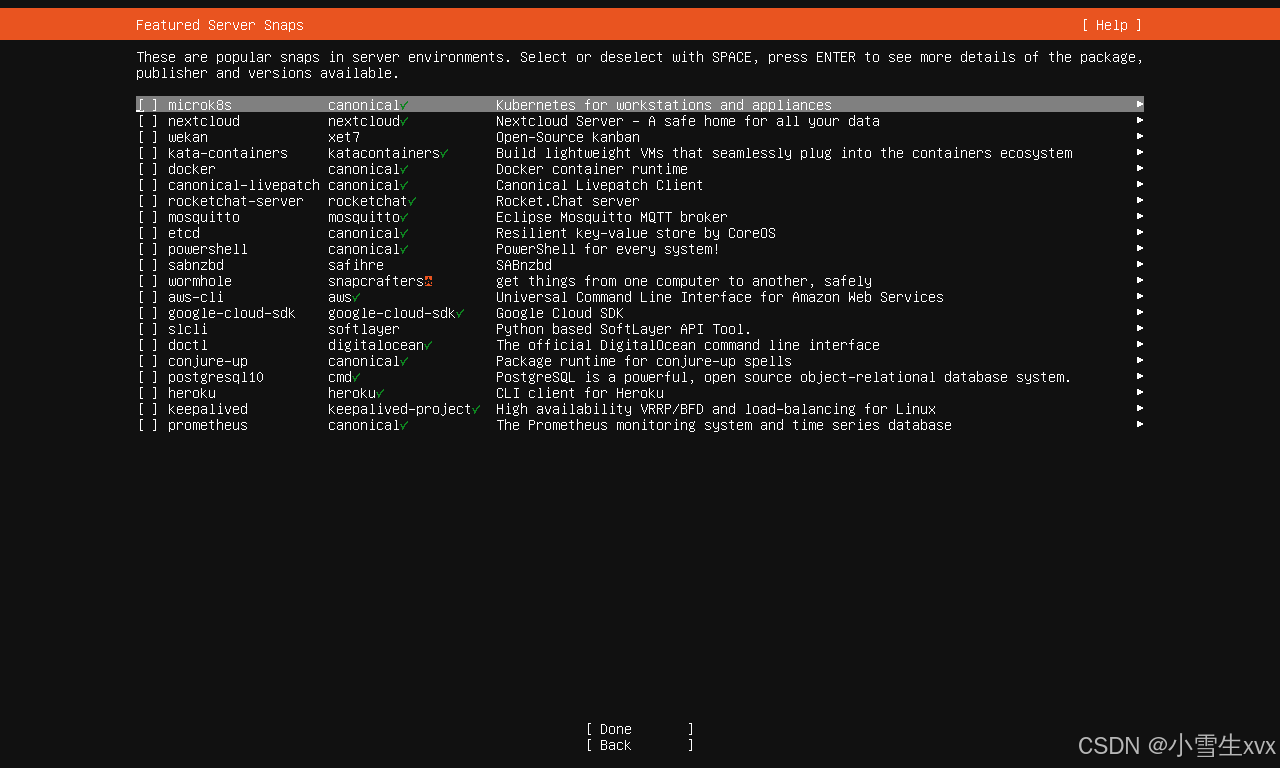1280x768 pixels.
Task: Enable the mosquitto checkbox
Action: tap(148, 217)
